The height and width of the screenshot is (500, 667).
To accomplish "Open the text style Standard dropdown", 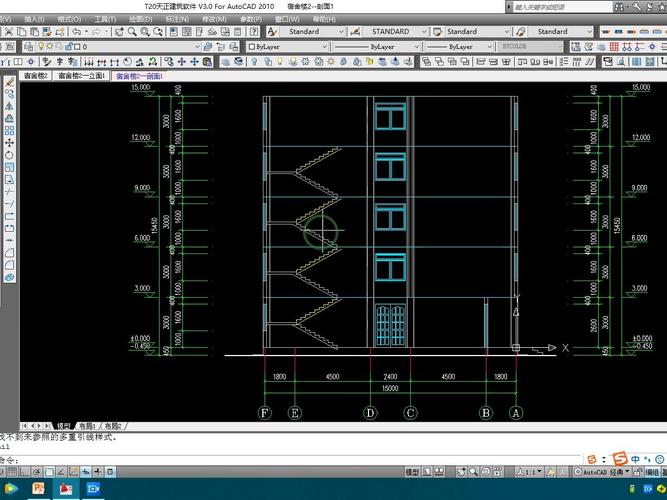I will click(313, 32).
